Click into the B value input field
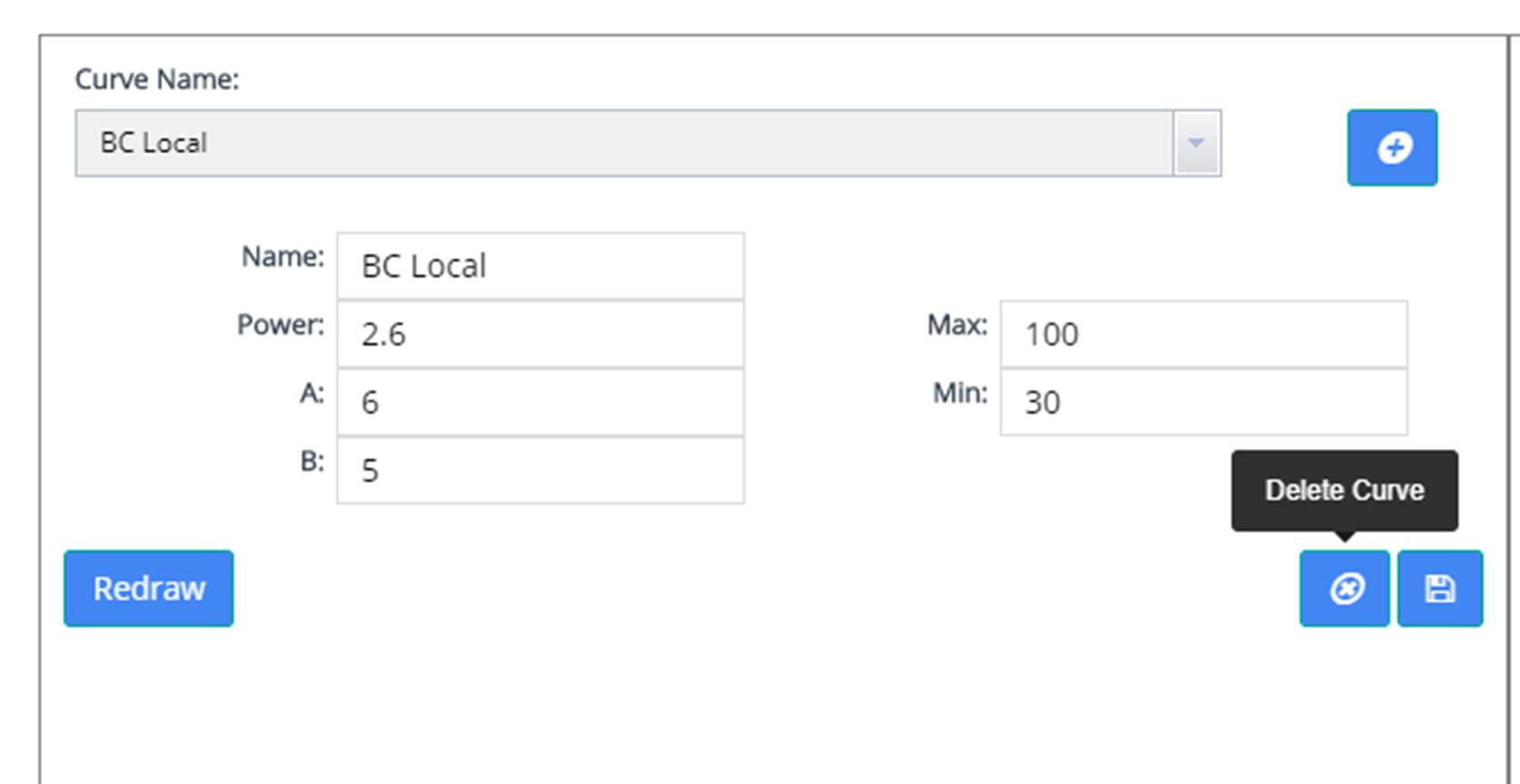 click(x=541, y=471)
